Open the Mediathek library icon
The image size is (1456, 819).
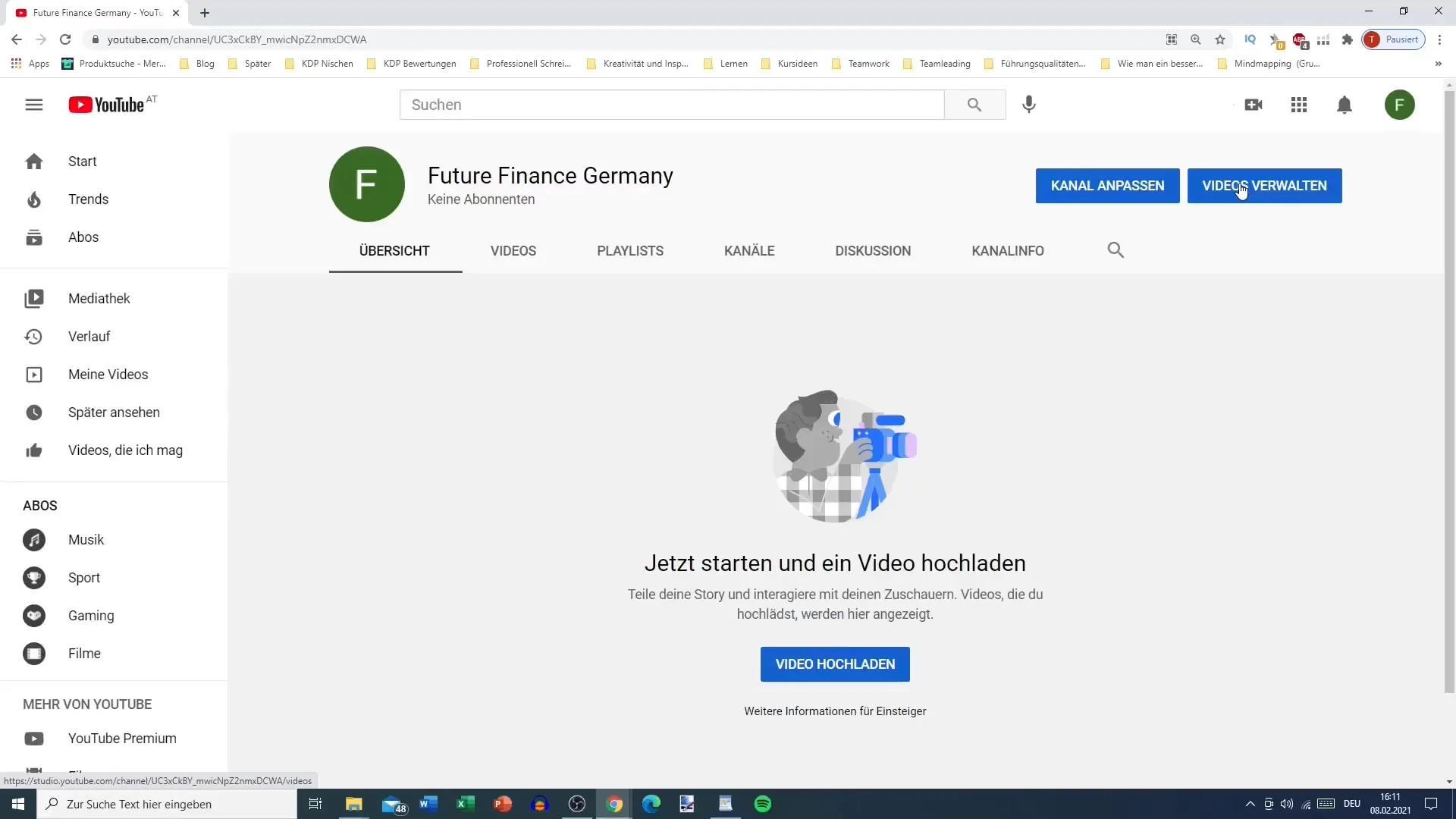coord(34,298)
